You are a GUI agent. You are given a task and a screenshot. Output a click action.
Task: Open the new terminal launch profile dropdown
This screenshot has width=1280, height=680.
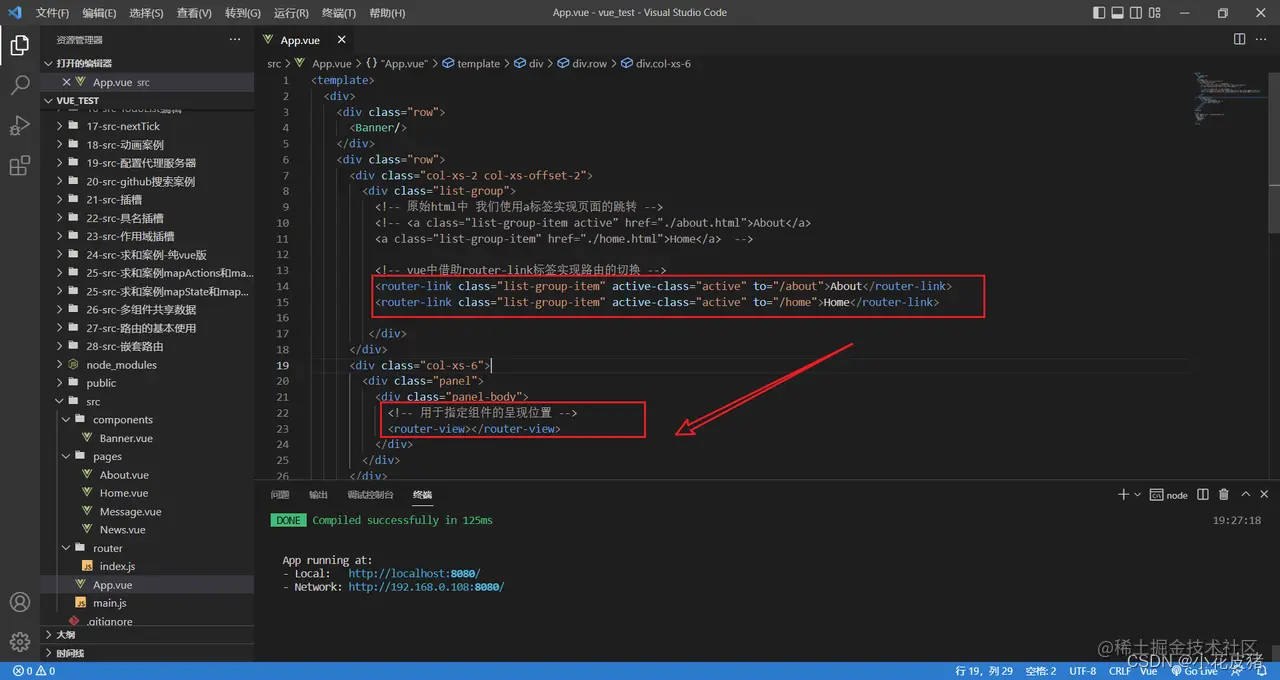1137,495
